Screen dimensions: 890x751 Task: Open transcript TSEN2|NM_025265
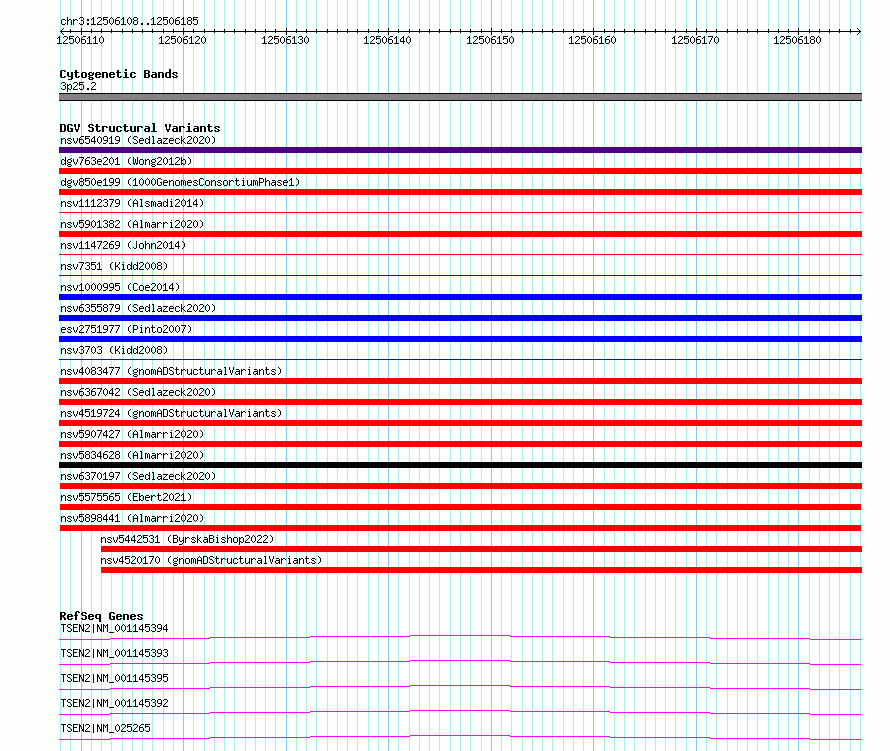(105, 728)
